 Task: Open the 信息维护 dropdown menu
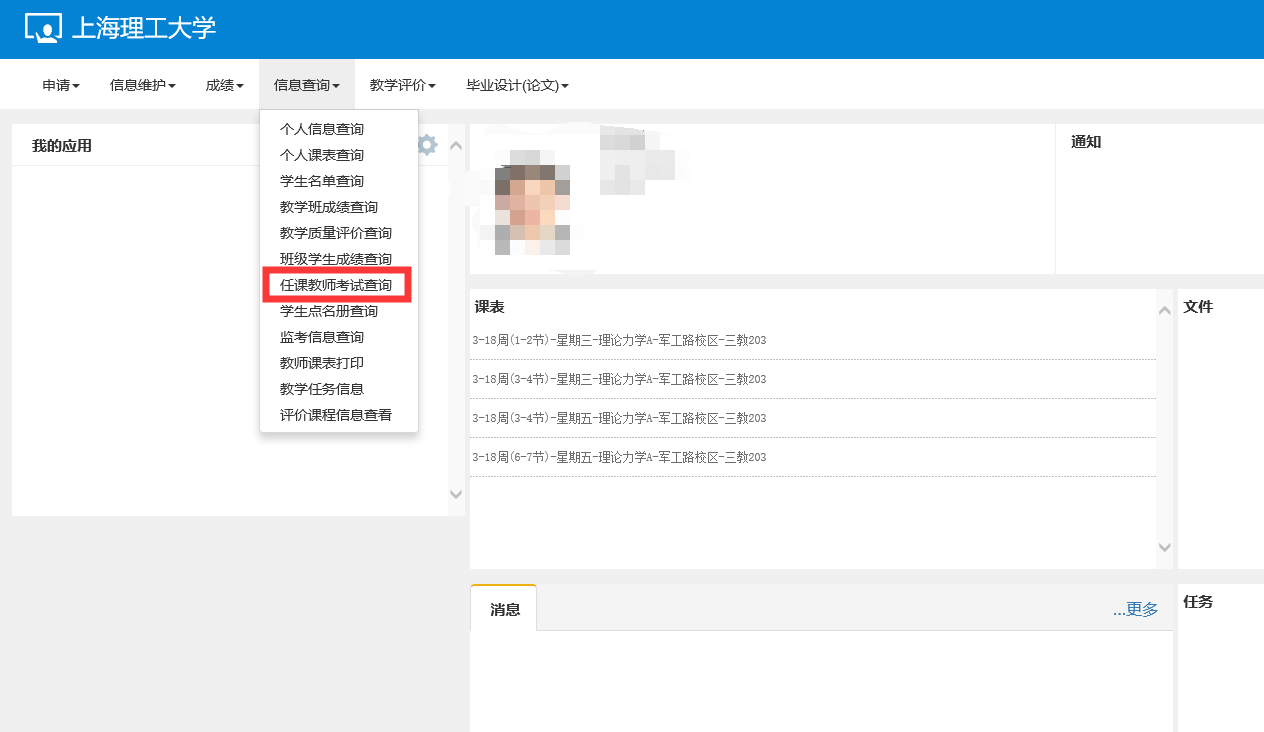(142, 86)
